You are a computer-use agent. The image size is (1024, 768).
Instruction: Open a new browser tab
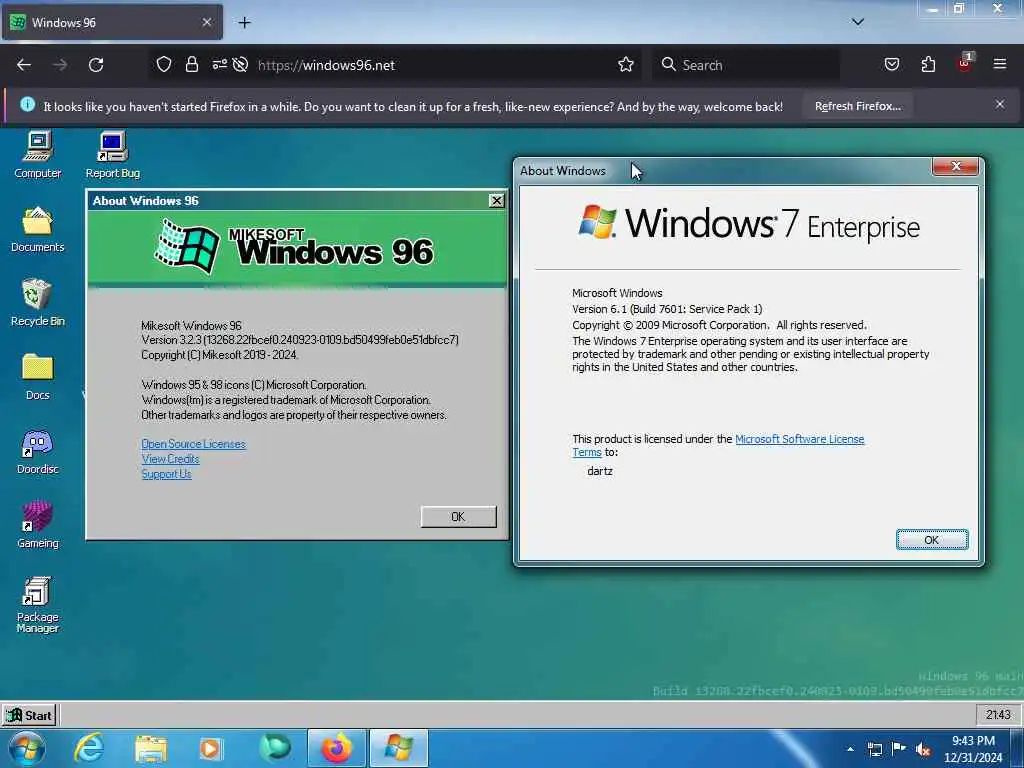[x=244, y=23]
